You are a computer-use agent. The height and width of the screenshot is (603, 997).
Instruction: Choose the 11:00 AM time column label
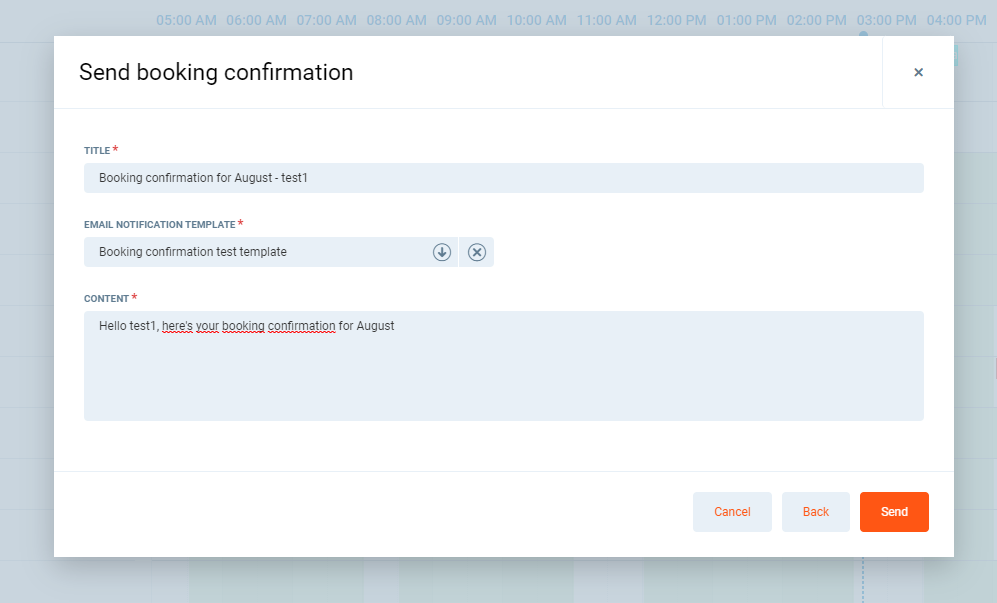[607, 20]
